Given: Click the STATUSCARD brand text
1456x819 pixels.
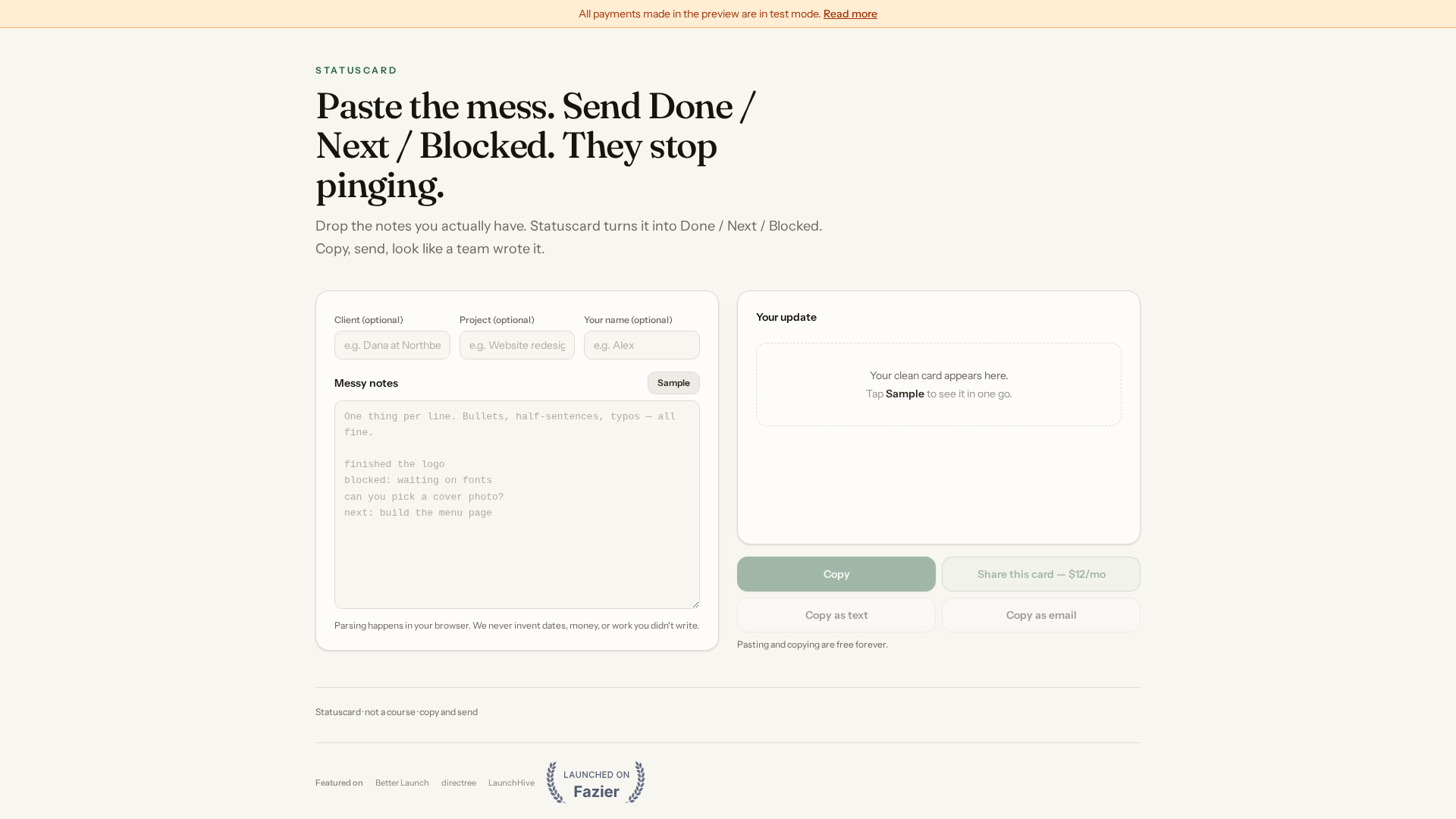Looking at the screenshot, I should (x=356, y=70).
